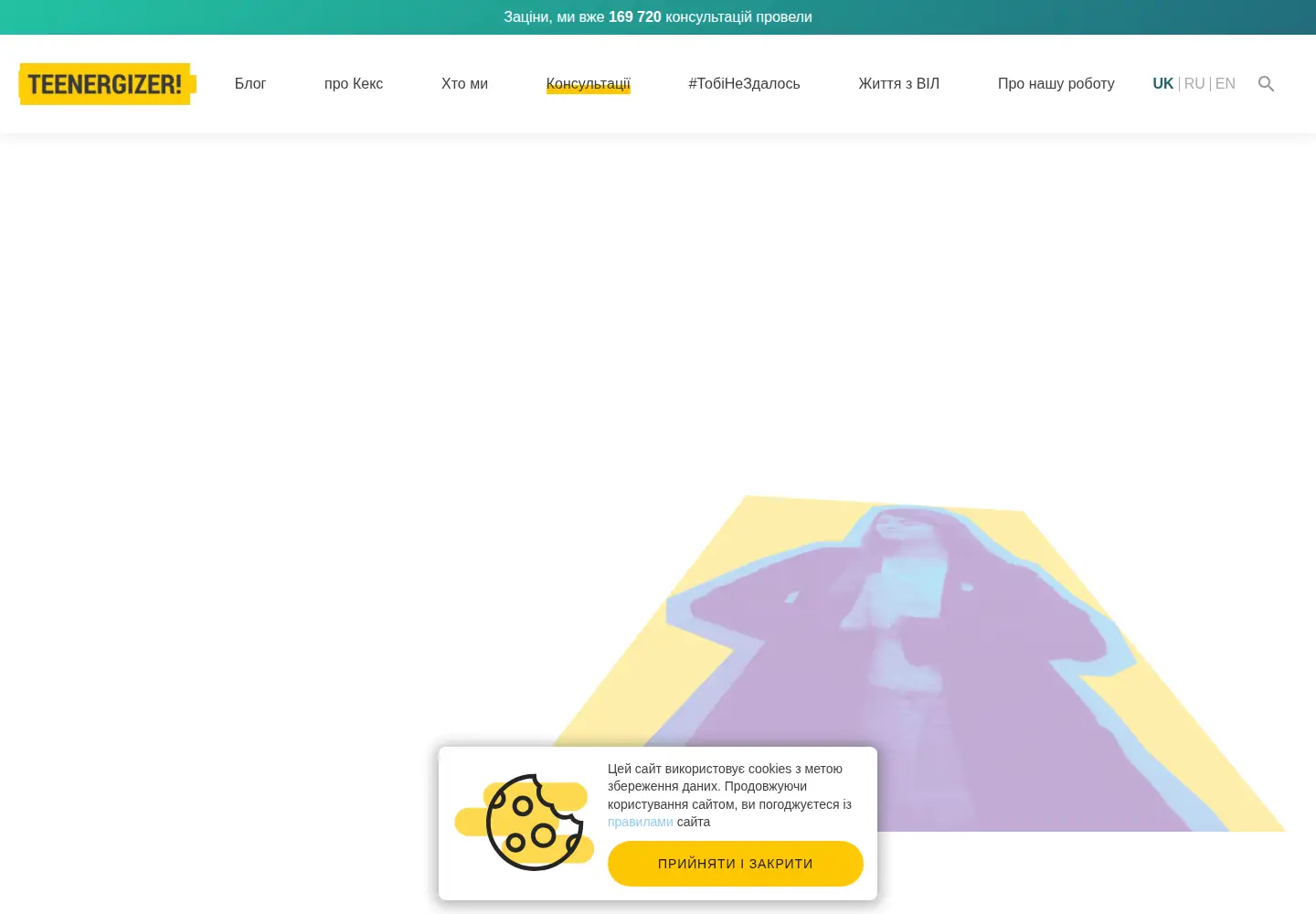Open the Блог menu item
1316x914 pixels.
tap(249, 84)
